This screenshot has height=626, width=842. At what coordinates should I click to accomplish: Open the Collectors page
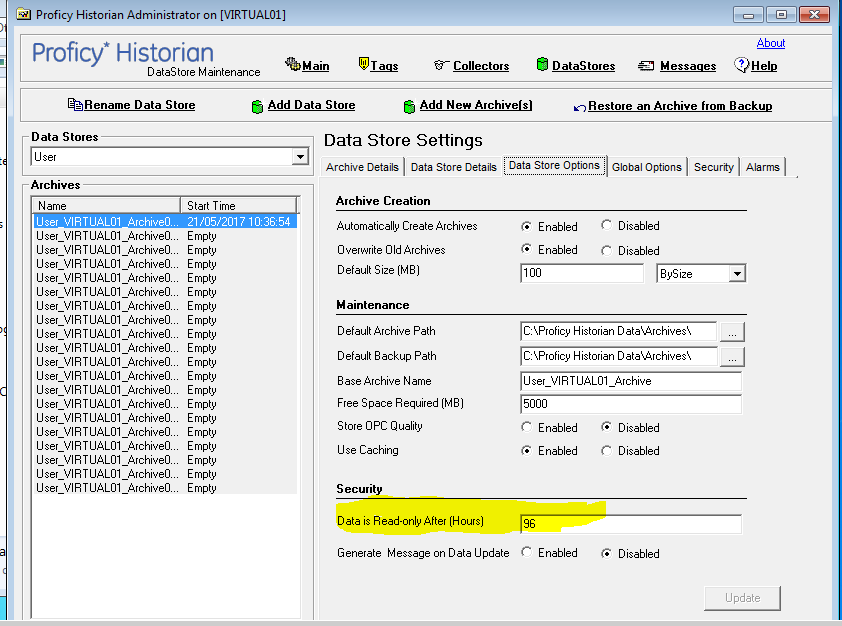coord(481,66)
